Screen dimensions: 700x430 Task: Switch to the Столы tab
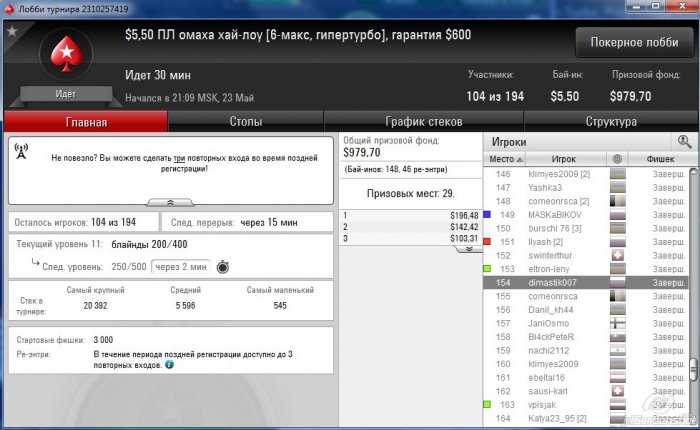pos(246,121)
